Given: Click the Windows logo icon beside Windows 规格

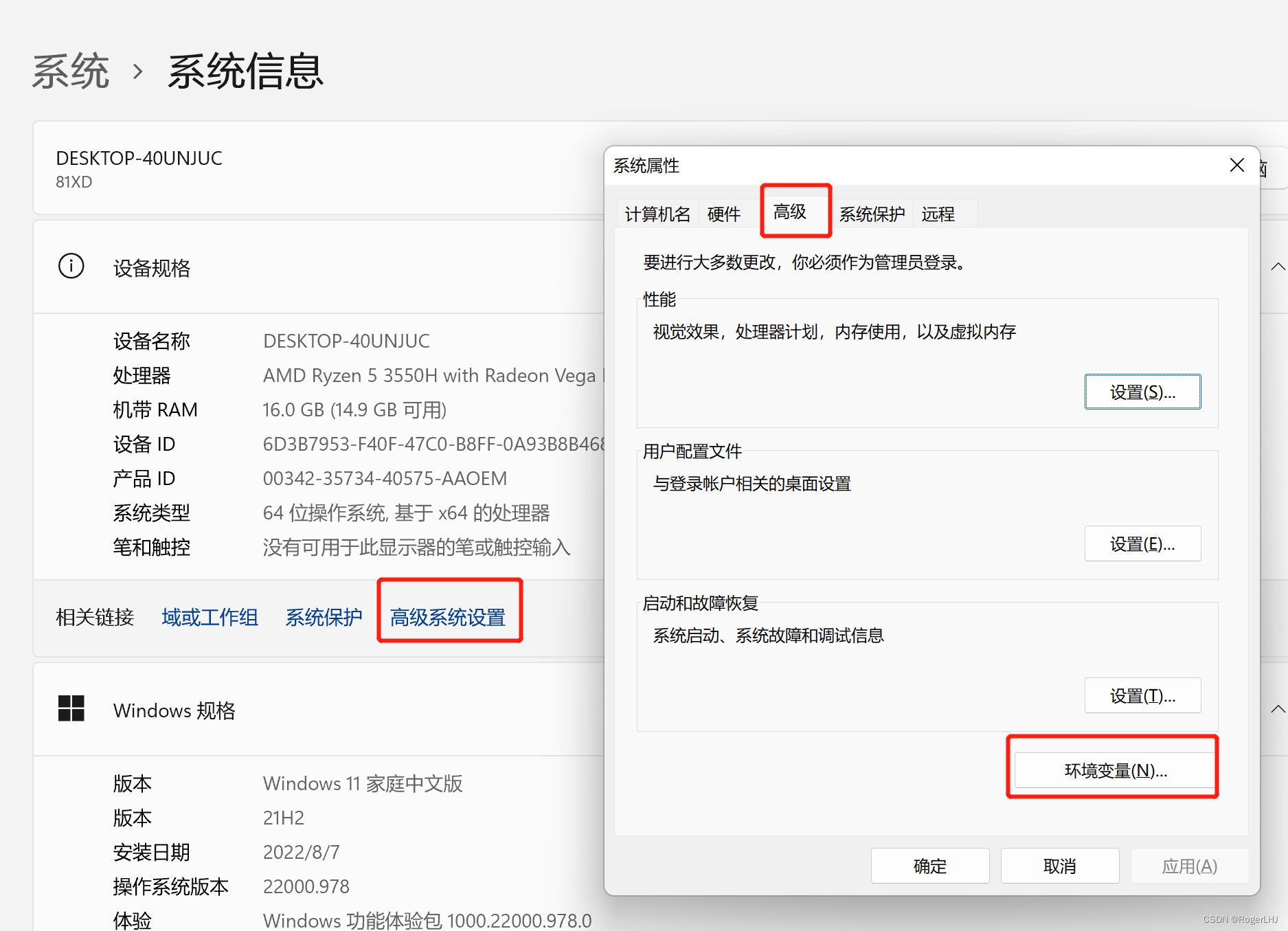Looking at the screenshot, I should tap(71, 708).
